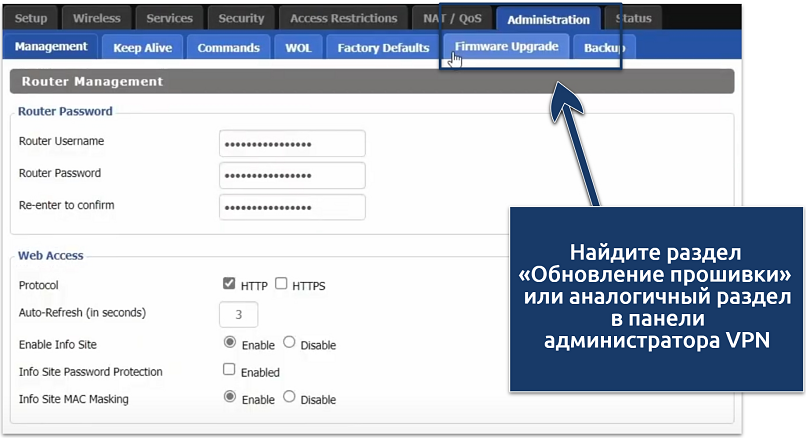This screenshot has width=806, height=438.
Task: Go to the WOL sub-tab
Action: [299, 47]
